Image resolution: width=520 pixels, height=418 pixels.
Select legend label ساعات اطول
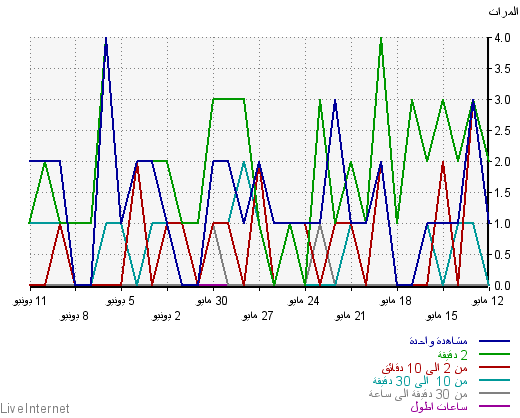tap(439, 407)
